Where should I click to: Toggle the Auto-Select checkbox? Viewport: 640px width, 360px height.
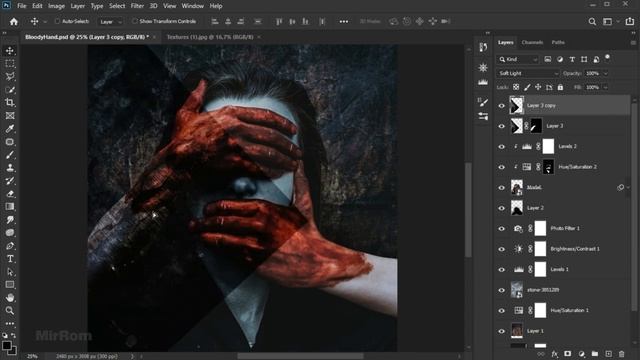[x=57, y=21]
